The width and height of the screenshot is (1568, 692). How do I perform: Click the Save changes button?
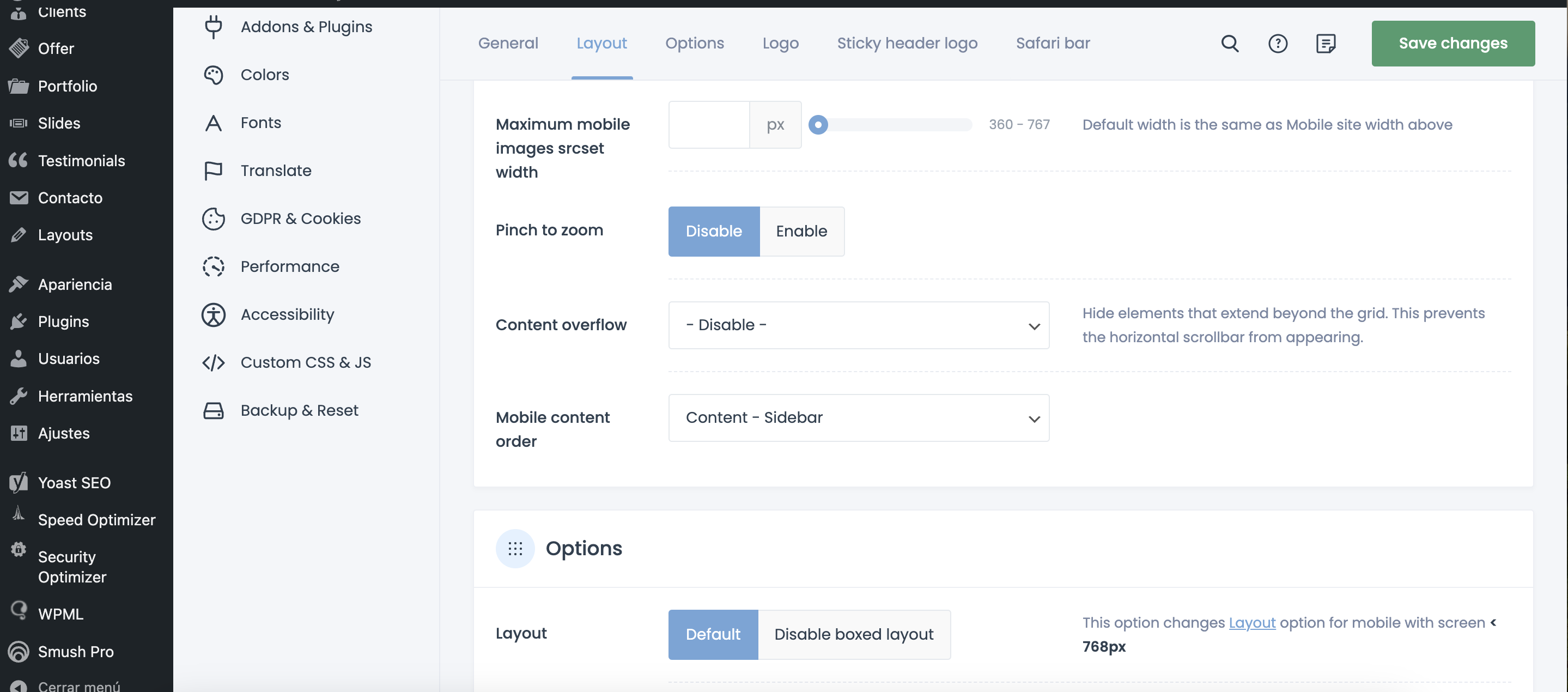[1452, 43]
